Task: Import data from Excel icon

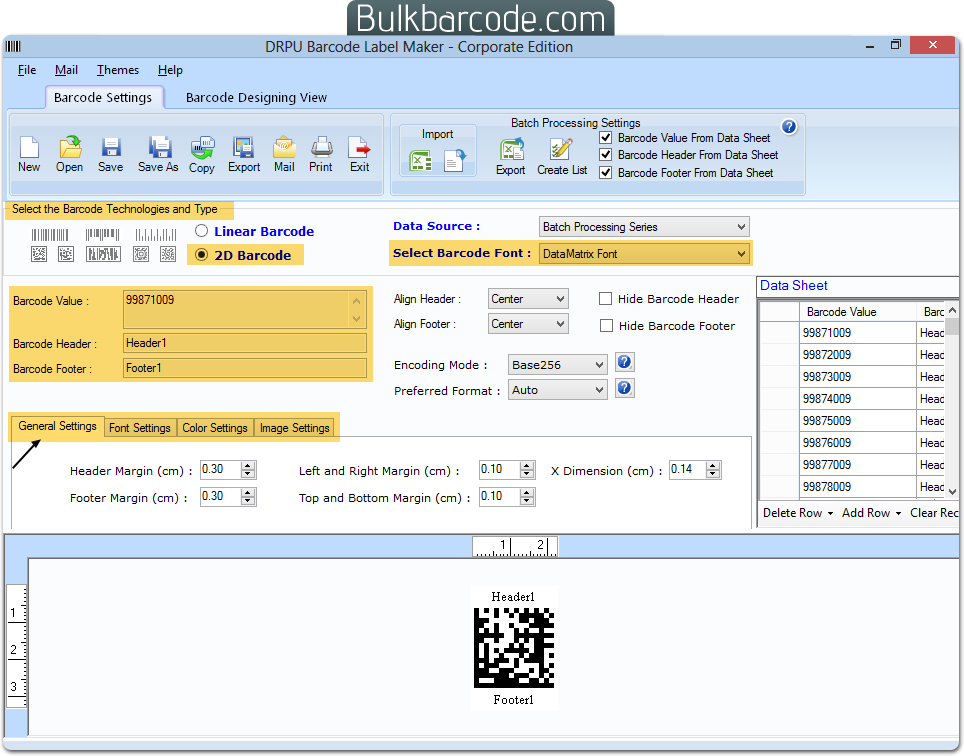Action: [x=421, y=161]
